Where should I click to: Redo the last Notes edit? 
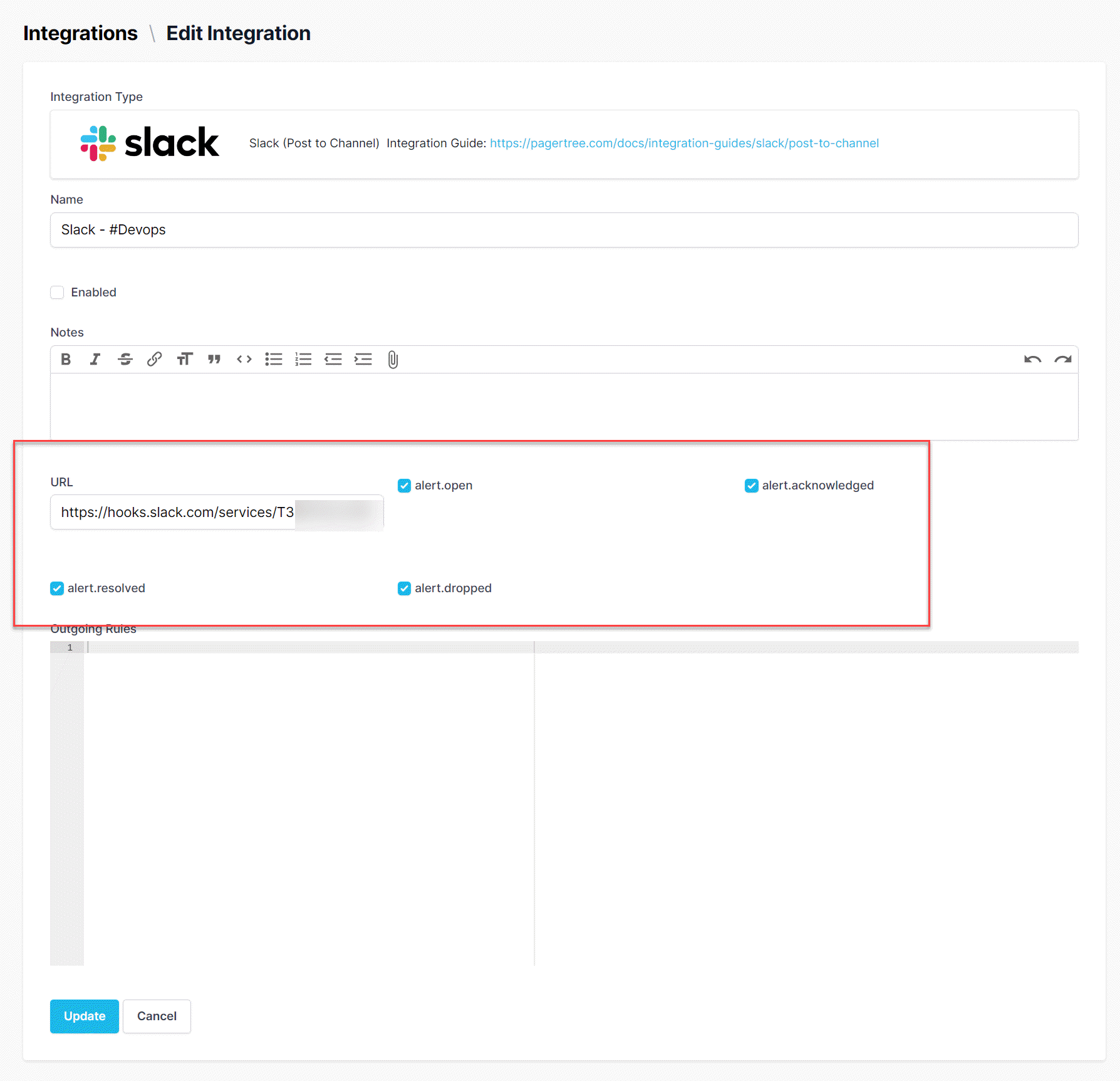1062,359
